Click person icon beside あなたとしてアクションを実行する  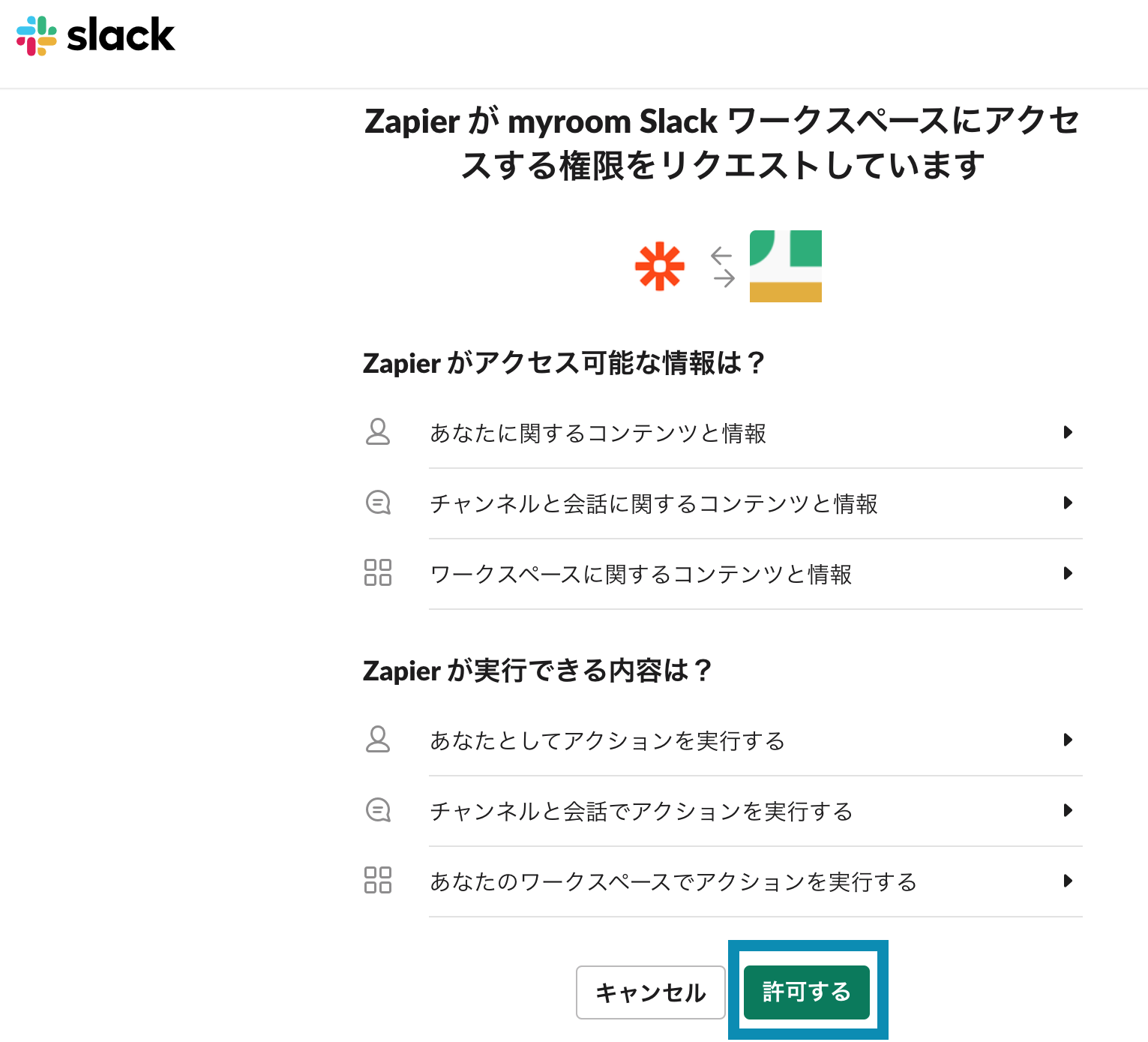tap(378, 740)
